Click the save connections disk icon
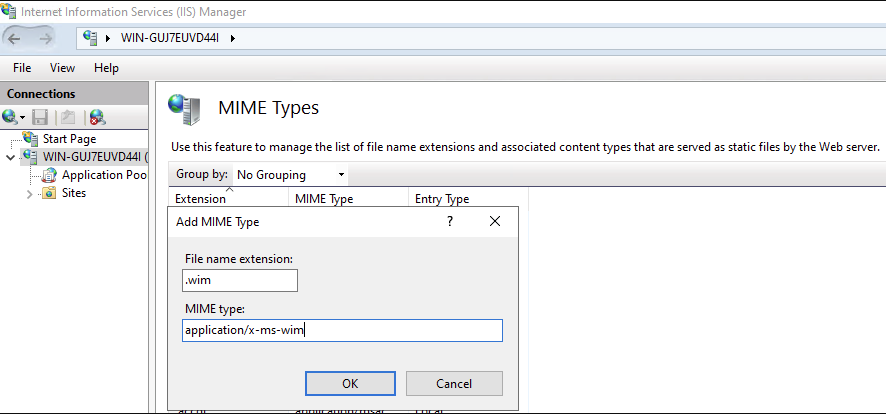Image resolution: width=886 pixels, height=414 pixels. [40, 117]
